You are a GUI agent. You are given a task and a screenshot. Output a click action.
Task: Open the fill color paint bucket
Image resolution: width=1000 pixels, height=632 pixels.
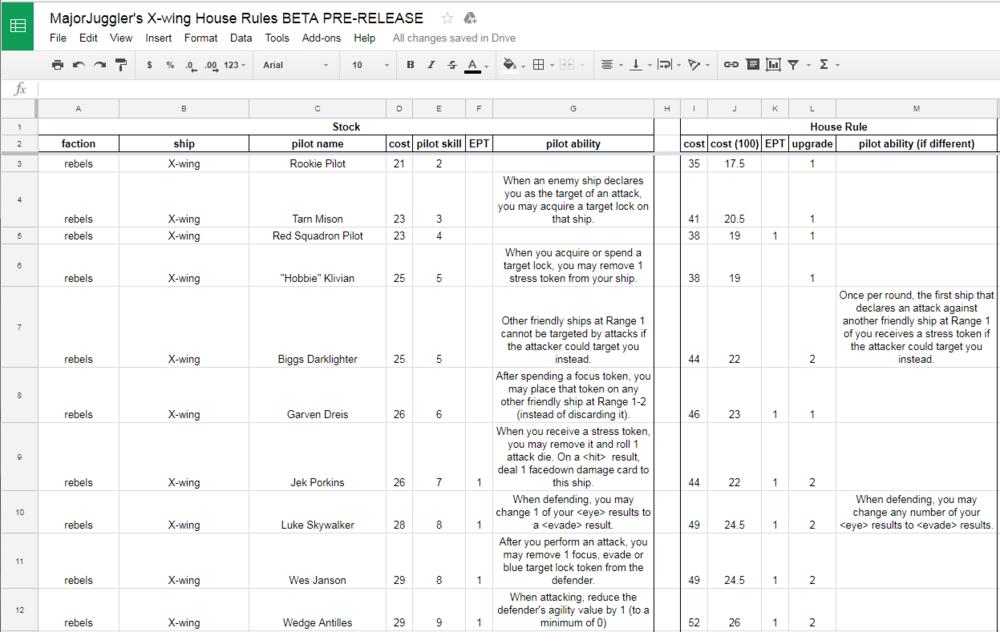[511, 65]
